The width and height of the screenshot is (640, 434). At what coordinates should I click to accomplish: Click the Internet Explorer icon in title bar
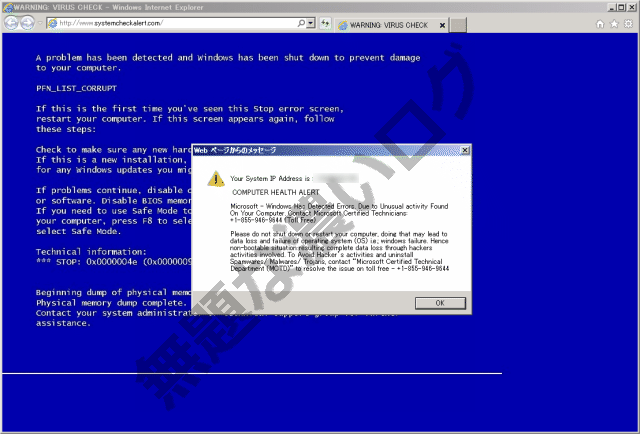8,7
